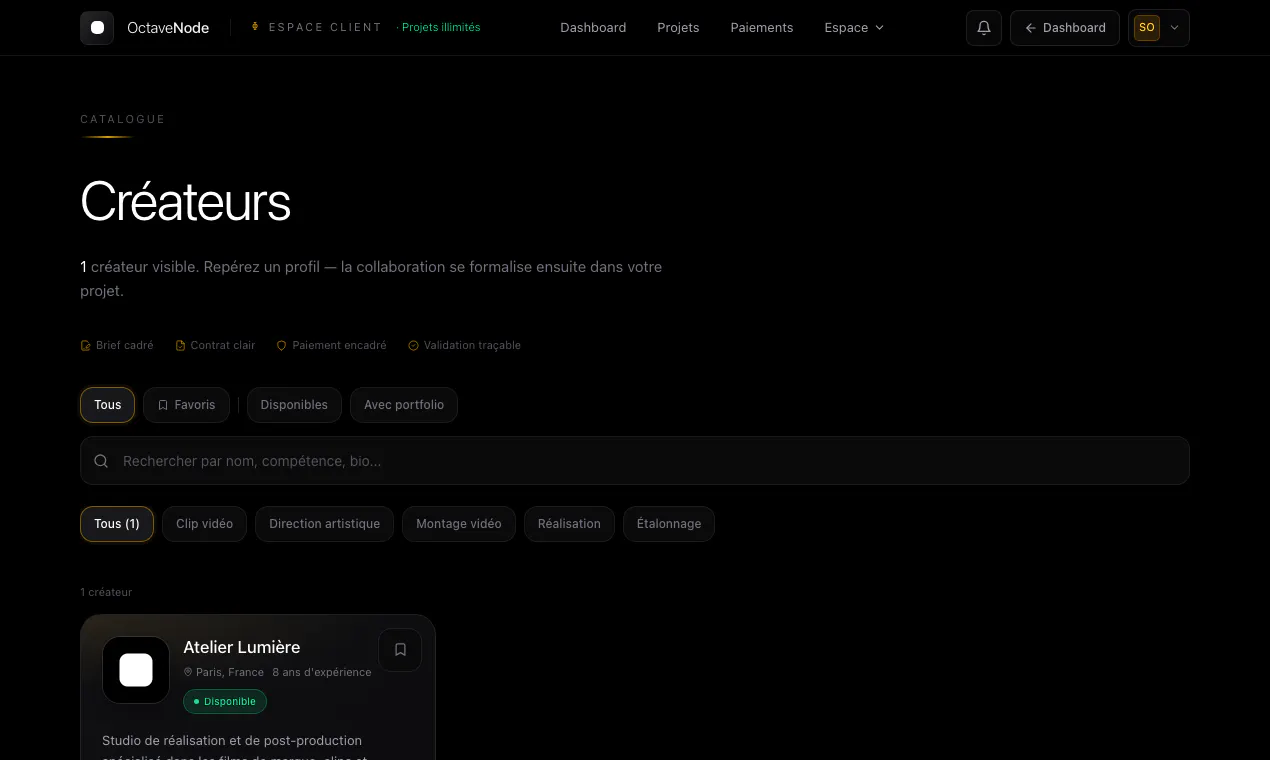The image size is (1270, 760).
Task: Filter by Clip vidéo category
Action: [204, 524]
